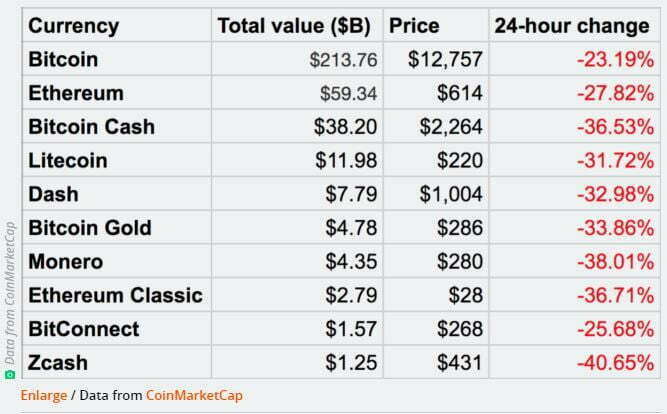Click the Monero -38.01% change value

(x=615, y=261)
